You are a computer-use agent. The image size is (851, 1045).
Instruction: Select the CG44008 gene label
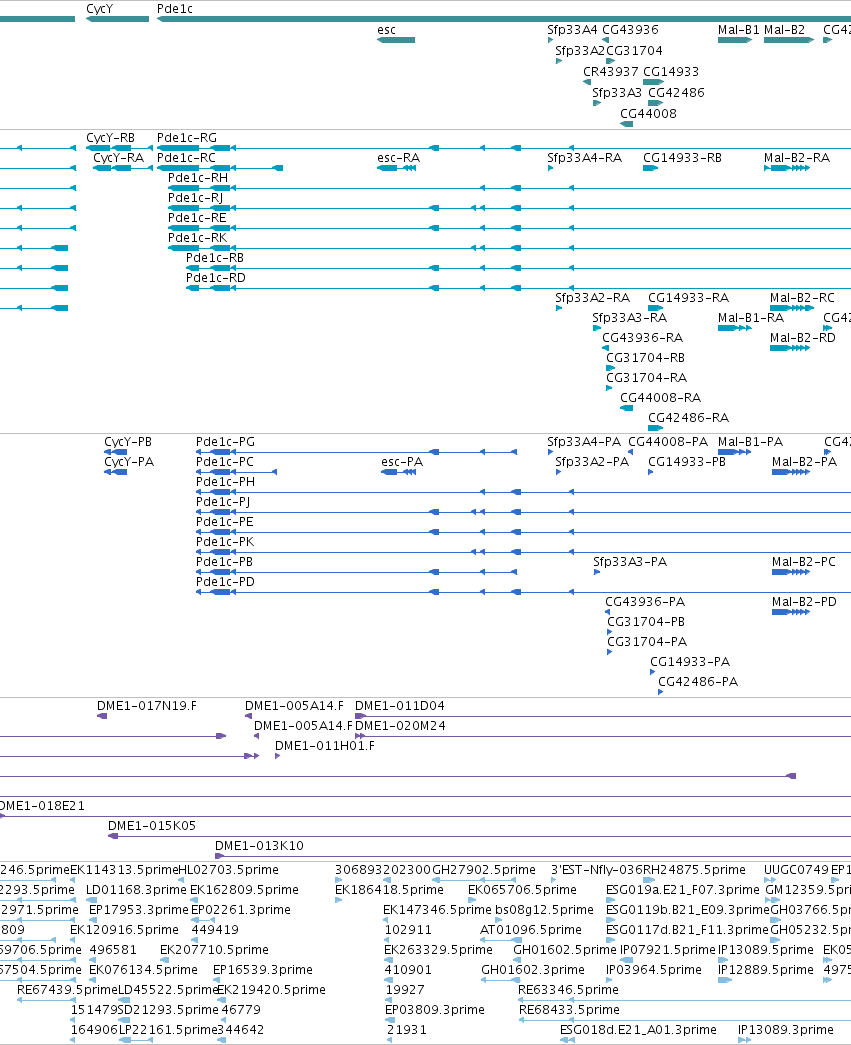pos(648,114)
